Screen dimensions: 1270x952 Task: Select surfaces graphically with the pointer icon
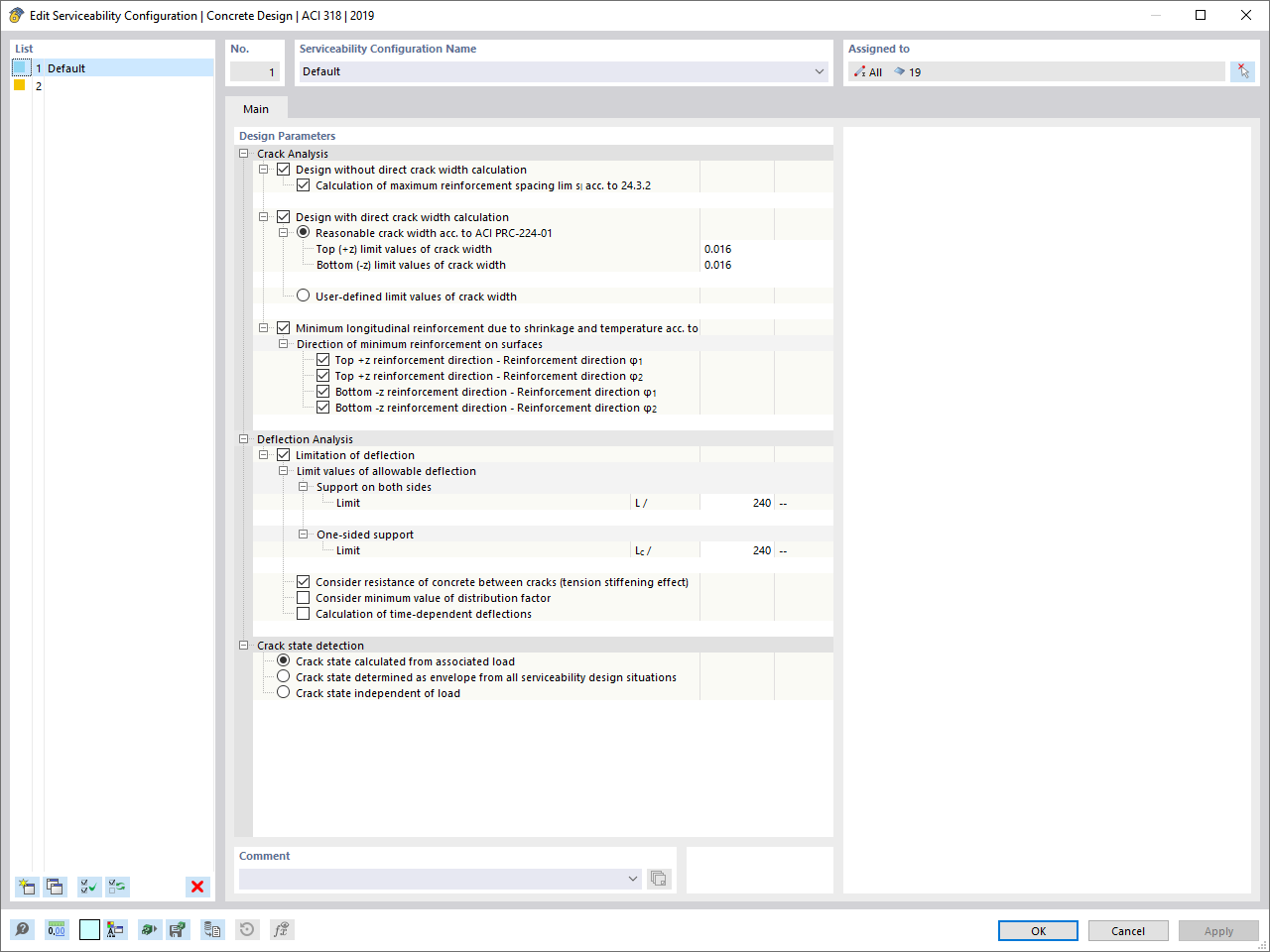(1242, 70)
